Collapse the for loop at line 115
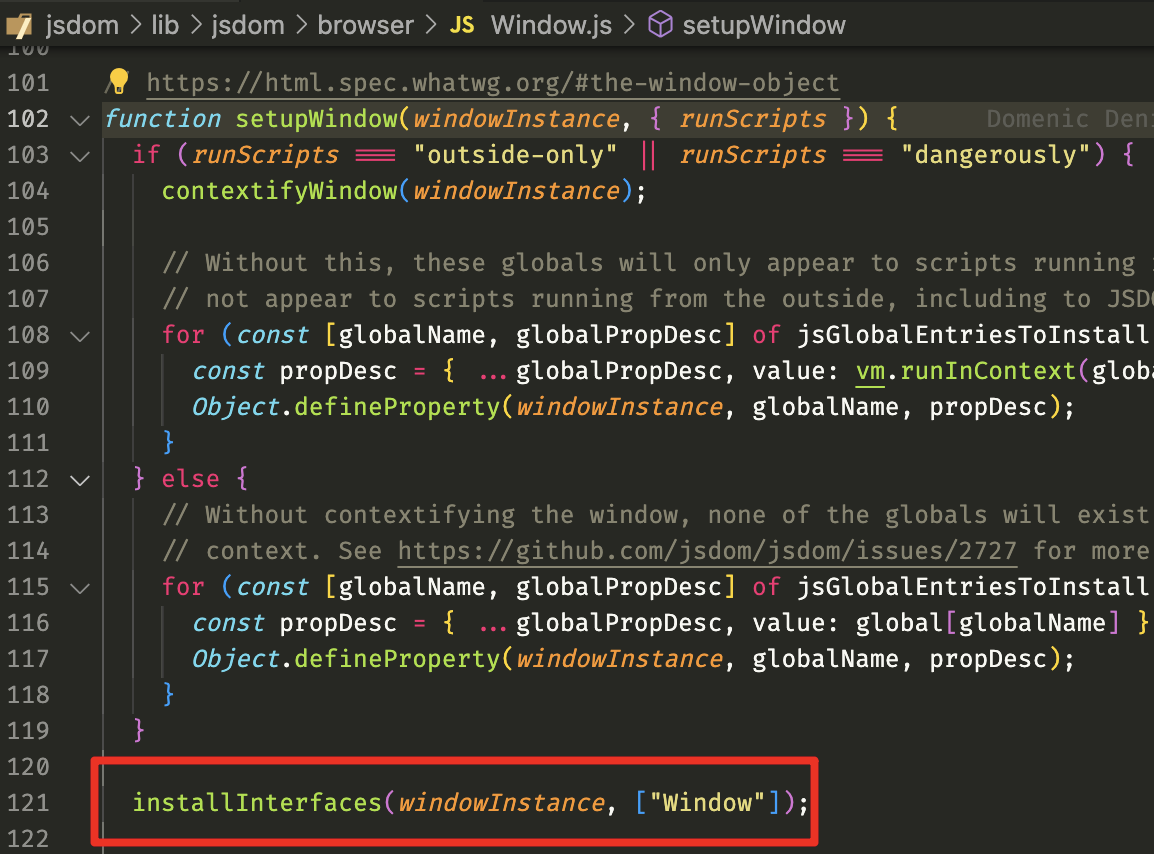Viewport: 1154px width, 854px height. pyautogui.click(x=79, y=588)
